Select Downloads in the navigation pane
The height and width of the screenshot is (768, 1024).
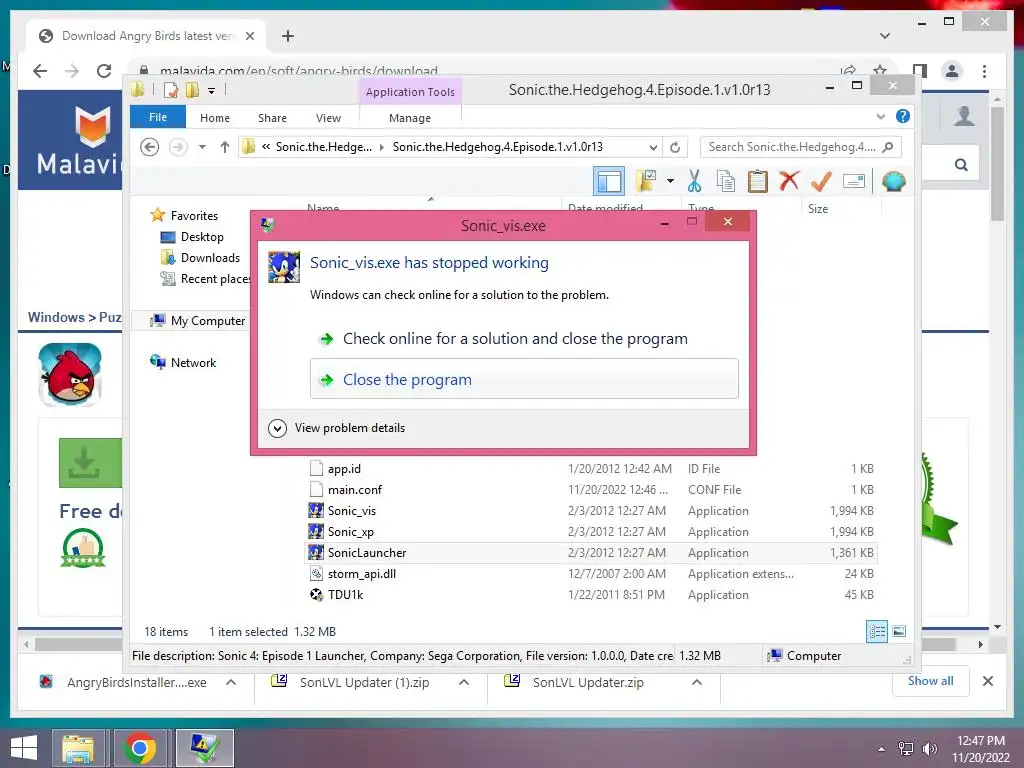click(210, 258)
